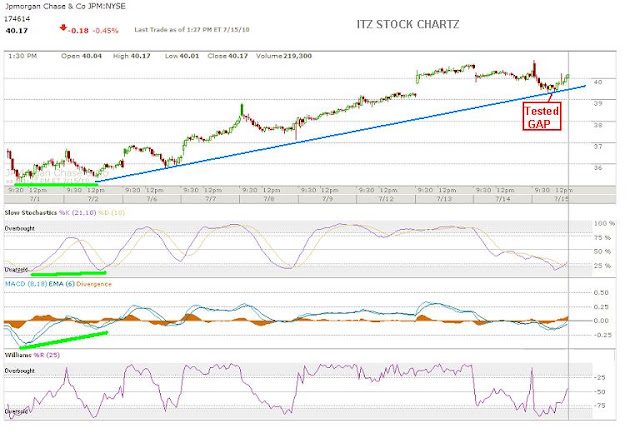Select the 7/9 date on timeline
Image resolution: width=640 pixels, height=433 pixels.
(328, 199)
